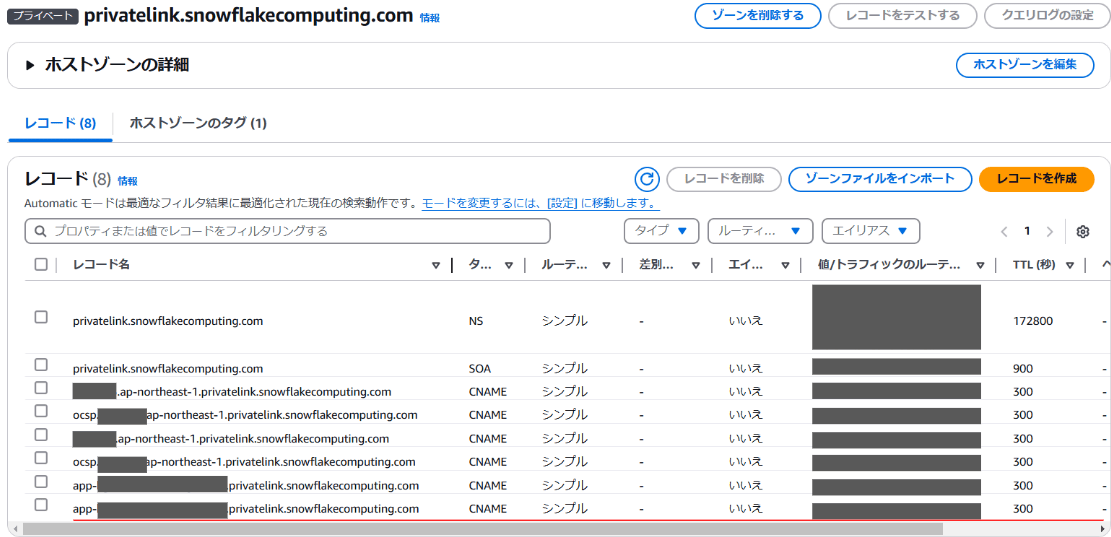Sort by the レコード名 column arrow
The image size is (1111, 537).
pos(436,266)
